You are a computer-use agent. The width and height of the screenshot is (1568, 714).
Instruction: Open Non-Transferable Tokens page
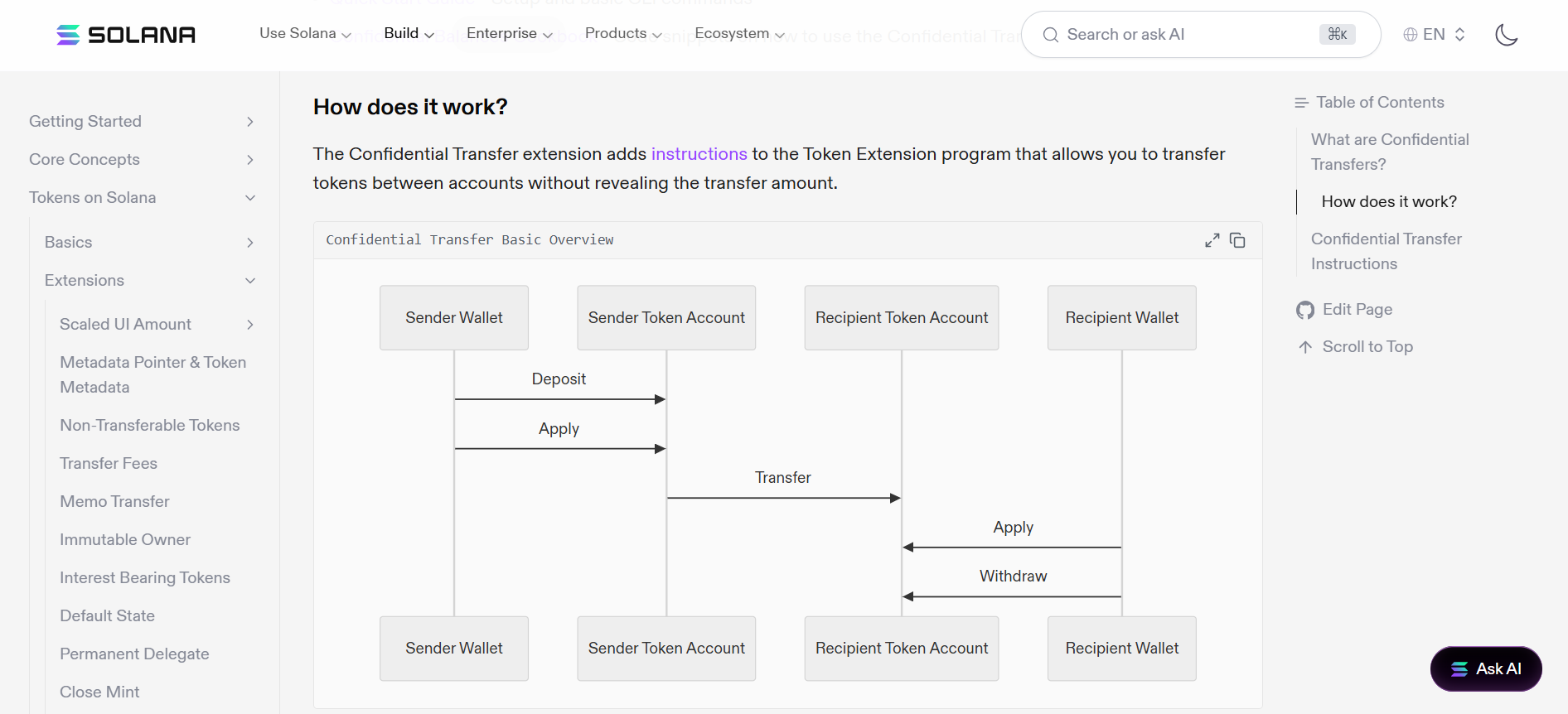(x=150, y=426)
